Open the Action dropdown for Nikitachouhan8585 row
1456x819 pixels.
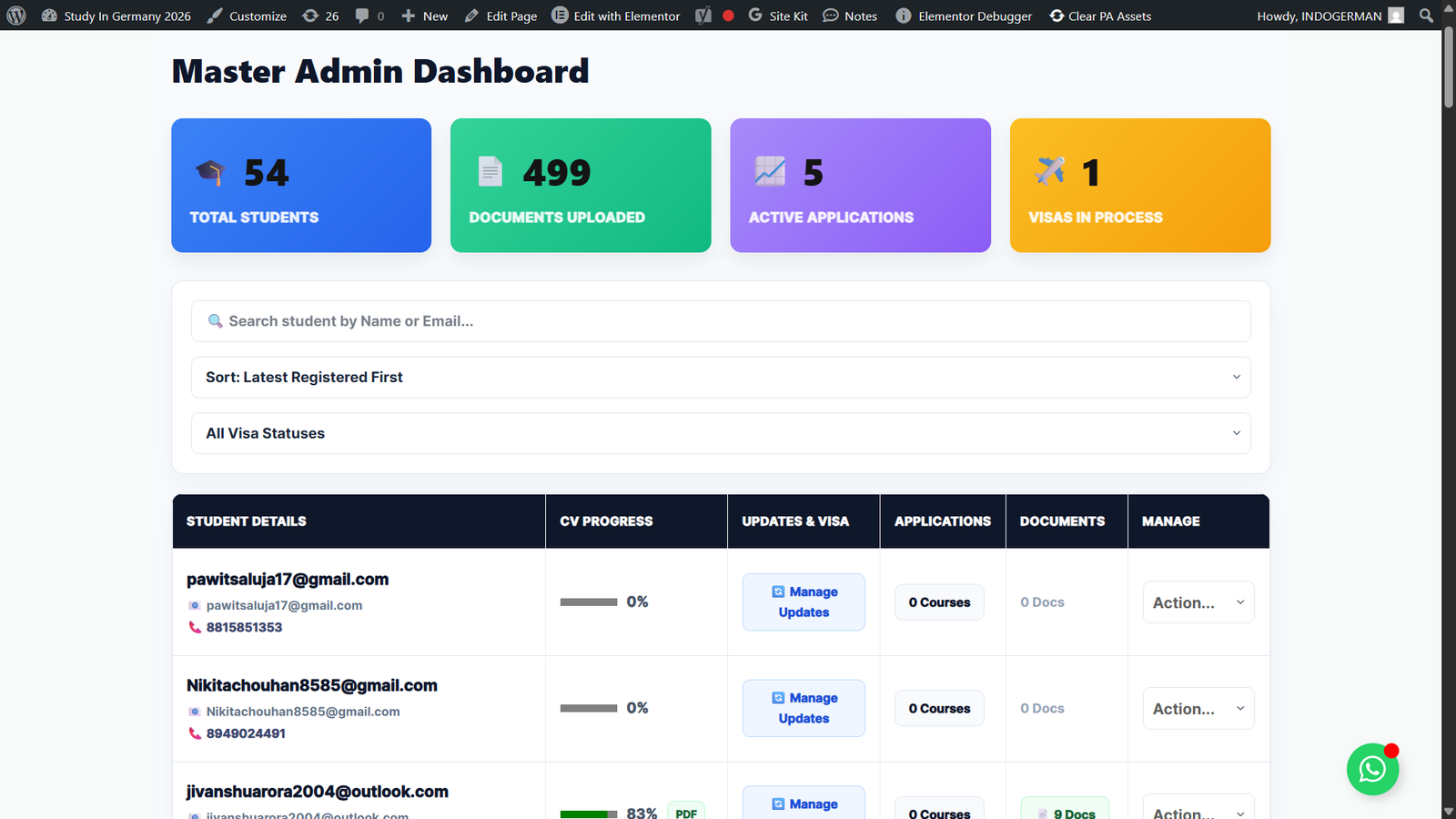[1198, 709]
